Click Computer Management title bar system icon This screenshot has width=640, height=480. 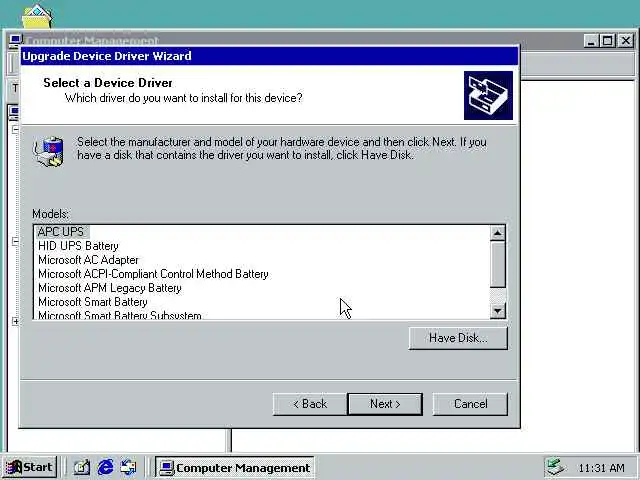15,40
